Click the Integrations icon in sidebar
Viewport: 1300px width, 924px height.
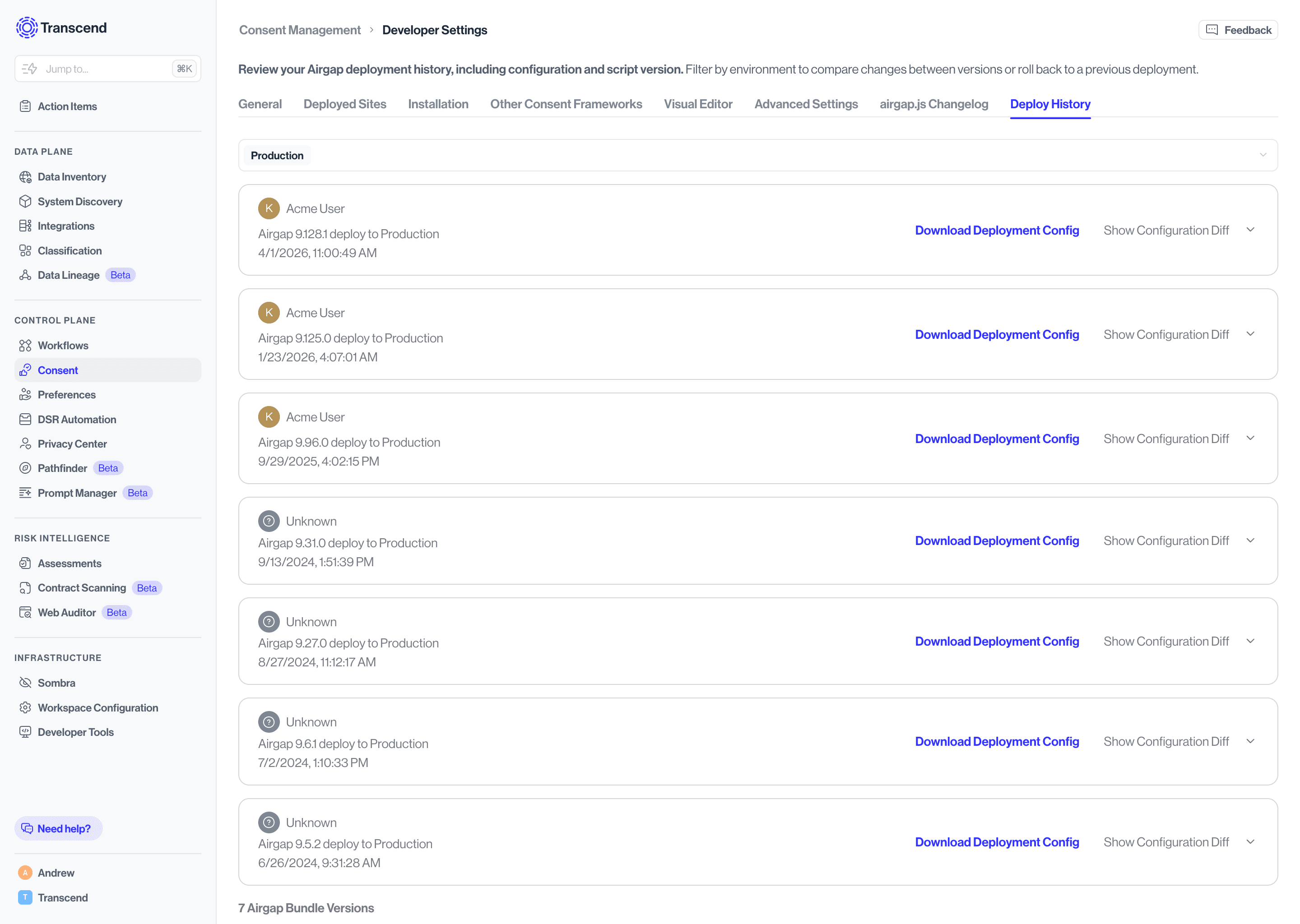pos(25,226)
